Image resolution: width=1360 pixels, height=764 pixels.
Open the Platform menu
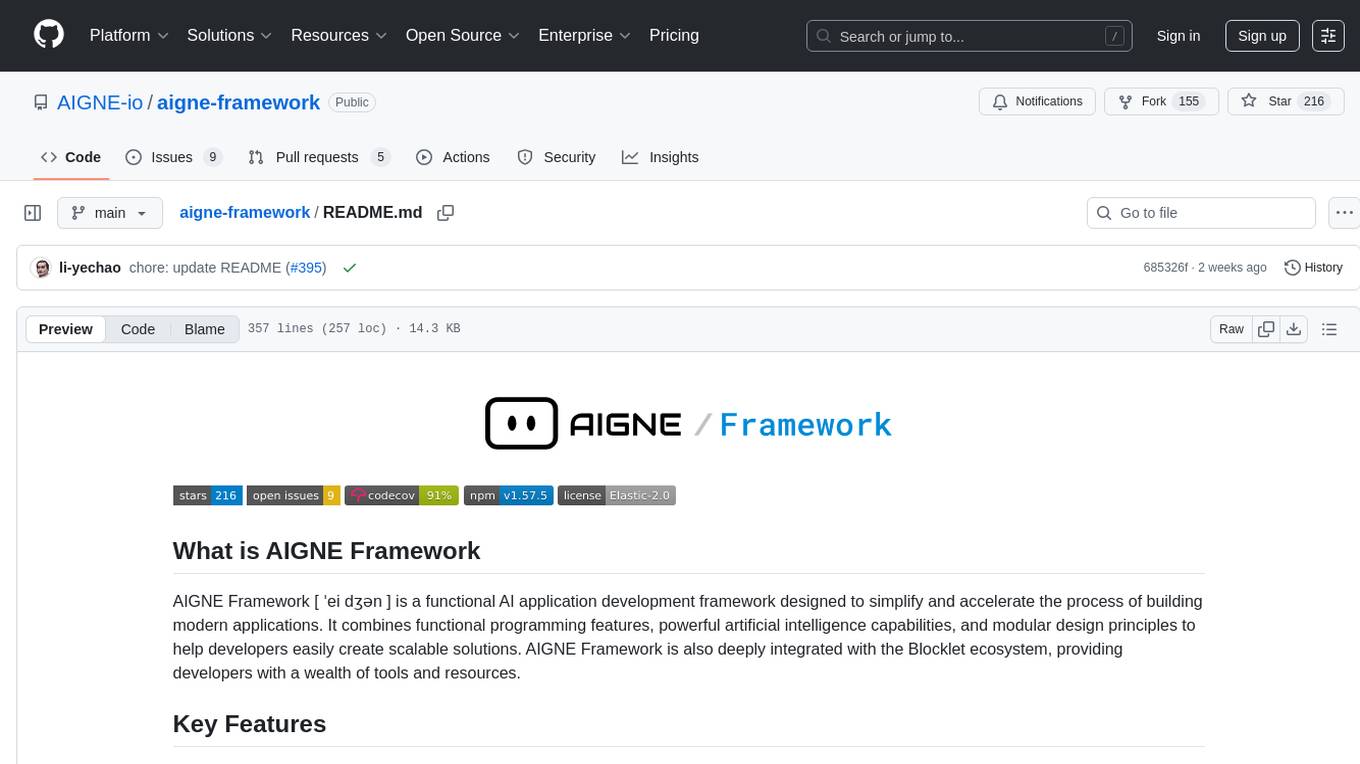click(129, 35)
